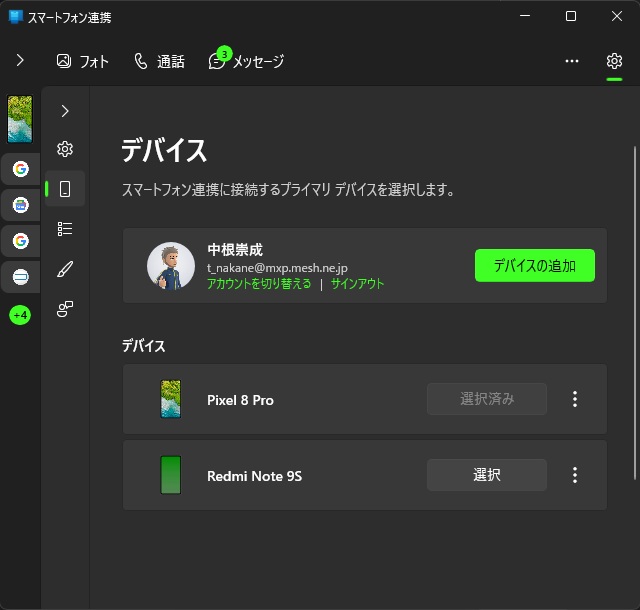Open the メッセージ tab
The width and height of the screenshot is (640, 610).
click(x=246, y=61)
